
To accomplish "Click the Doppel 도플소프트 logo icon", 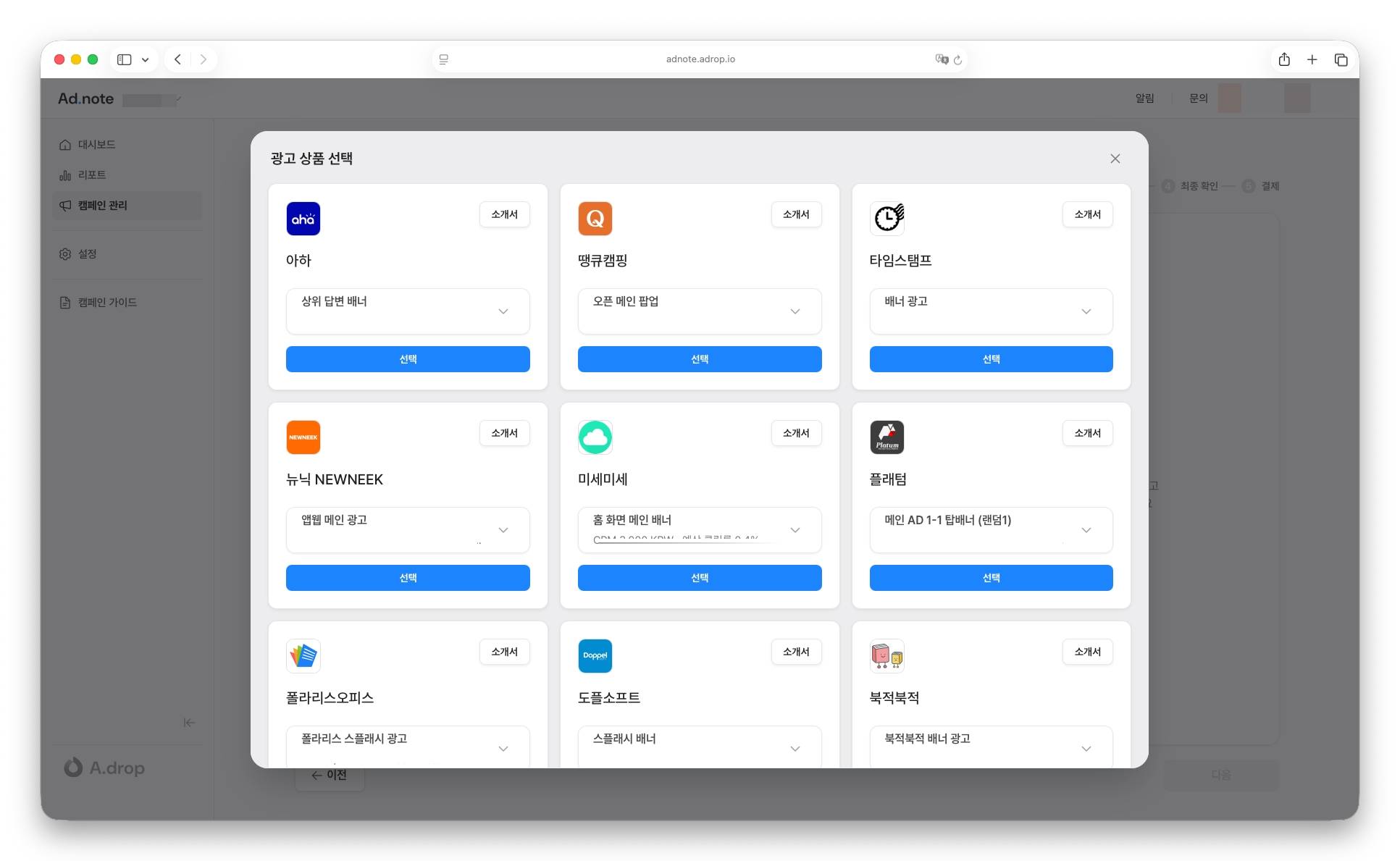I will 595,656.
